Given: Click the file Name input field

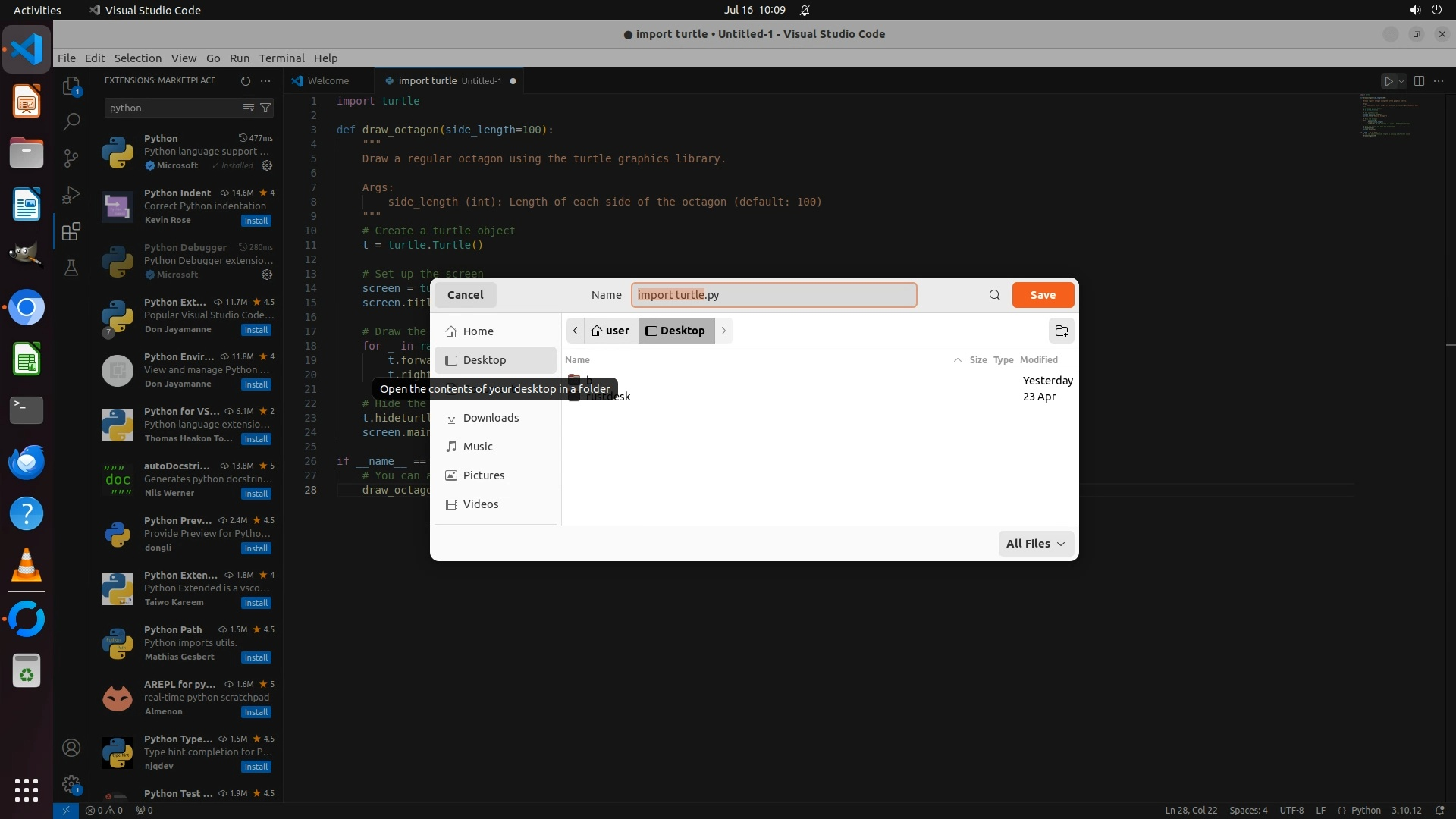Looking at the screenshot, I should [x=773, y=295].
